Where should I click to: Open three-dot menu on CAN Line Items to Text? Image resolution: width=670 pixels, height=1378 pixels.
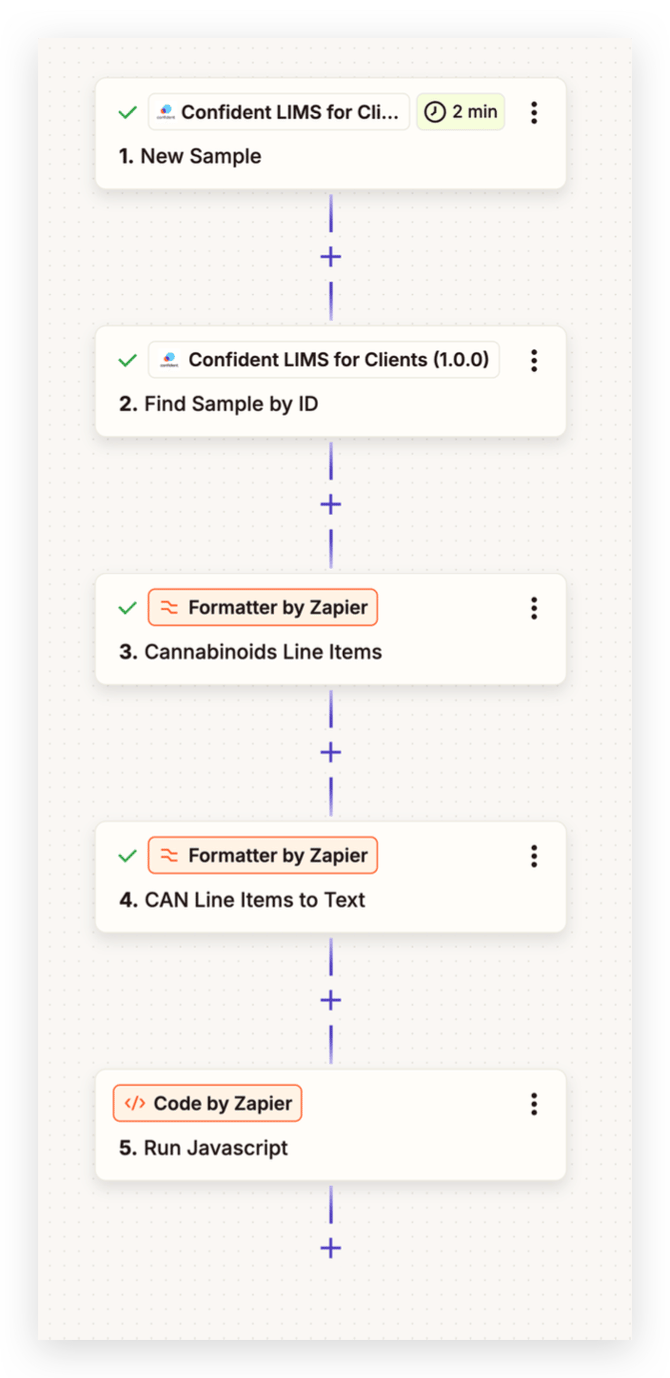[x=534, y=856]
